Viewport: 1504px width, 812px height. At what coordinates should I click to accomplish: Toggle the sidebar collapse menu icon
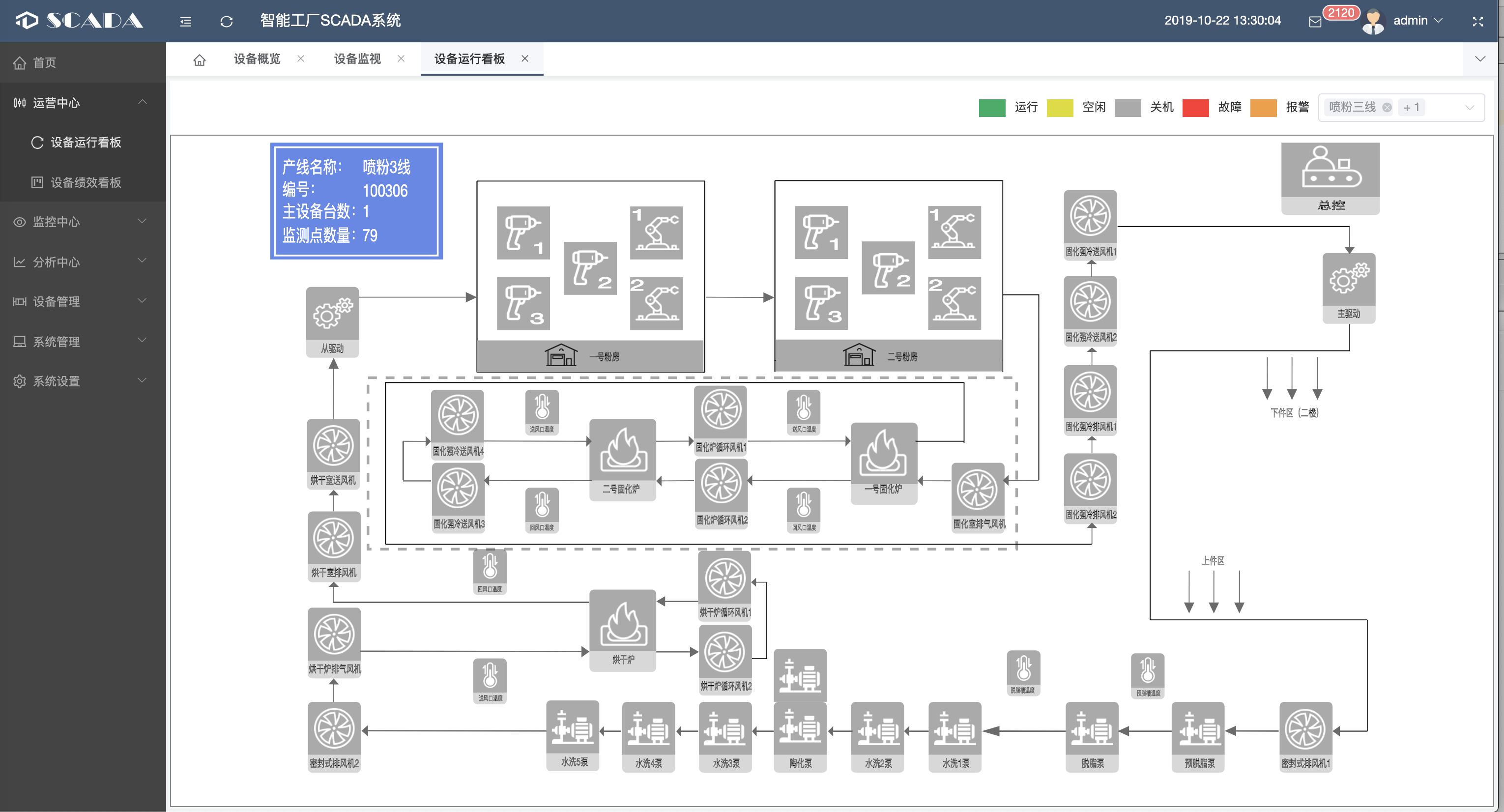tap(186, 22)
